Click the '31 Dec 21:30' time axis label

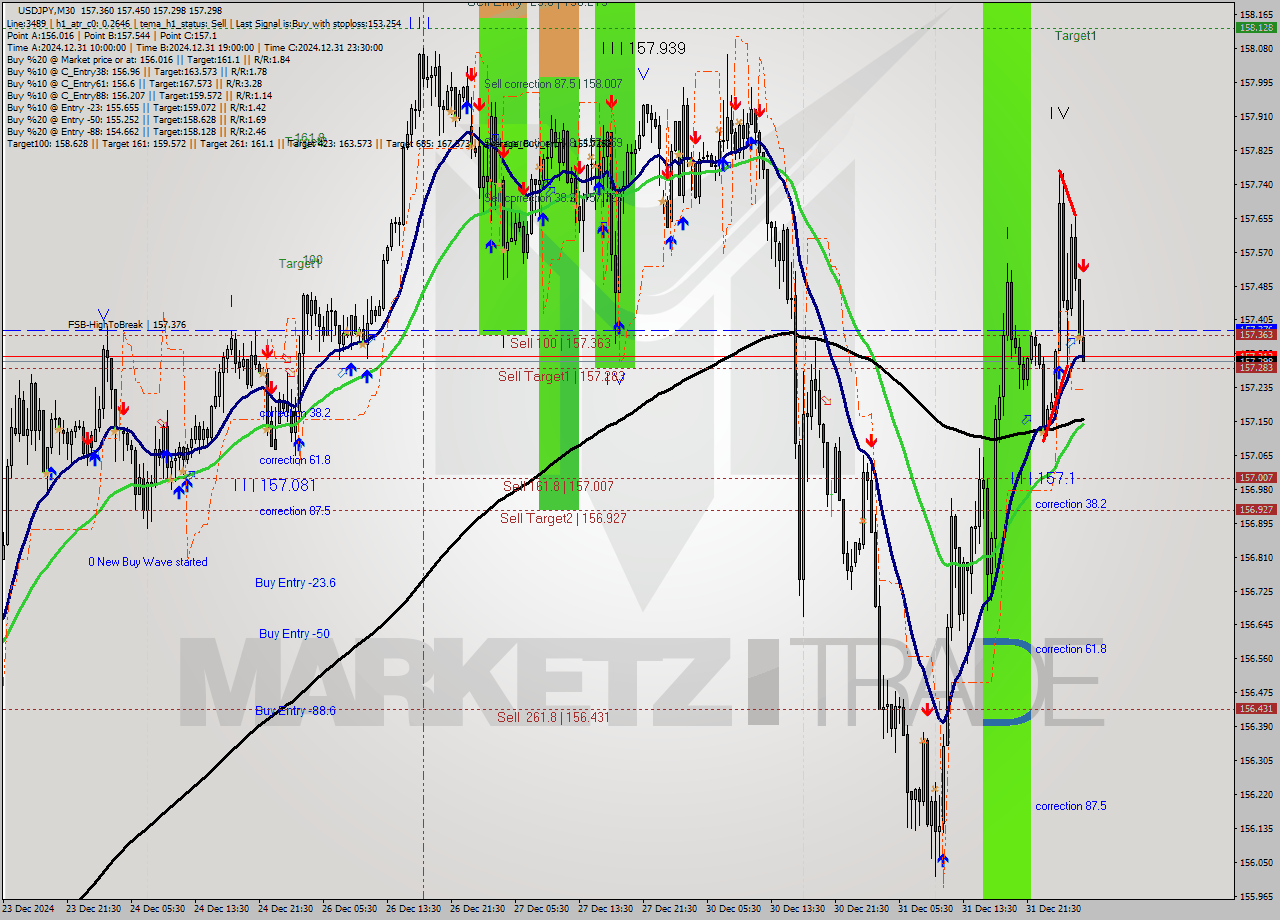1053,909
